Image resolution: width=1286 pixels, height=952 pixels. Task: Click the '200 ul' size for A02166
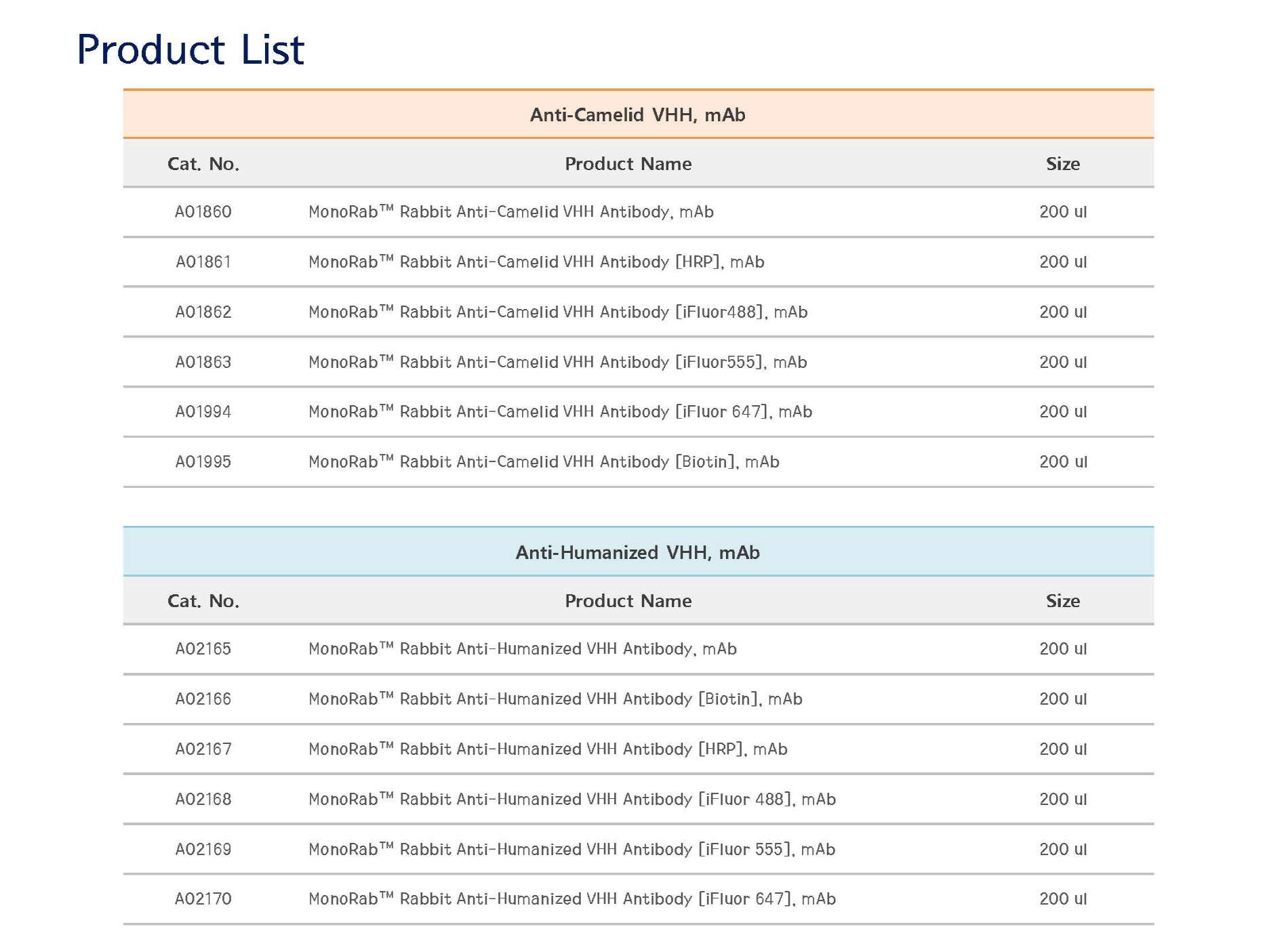[x=1063, y=699]
